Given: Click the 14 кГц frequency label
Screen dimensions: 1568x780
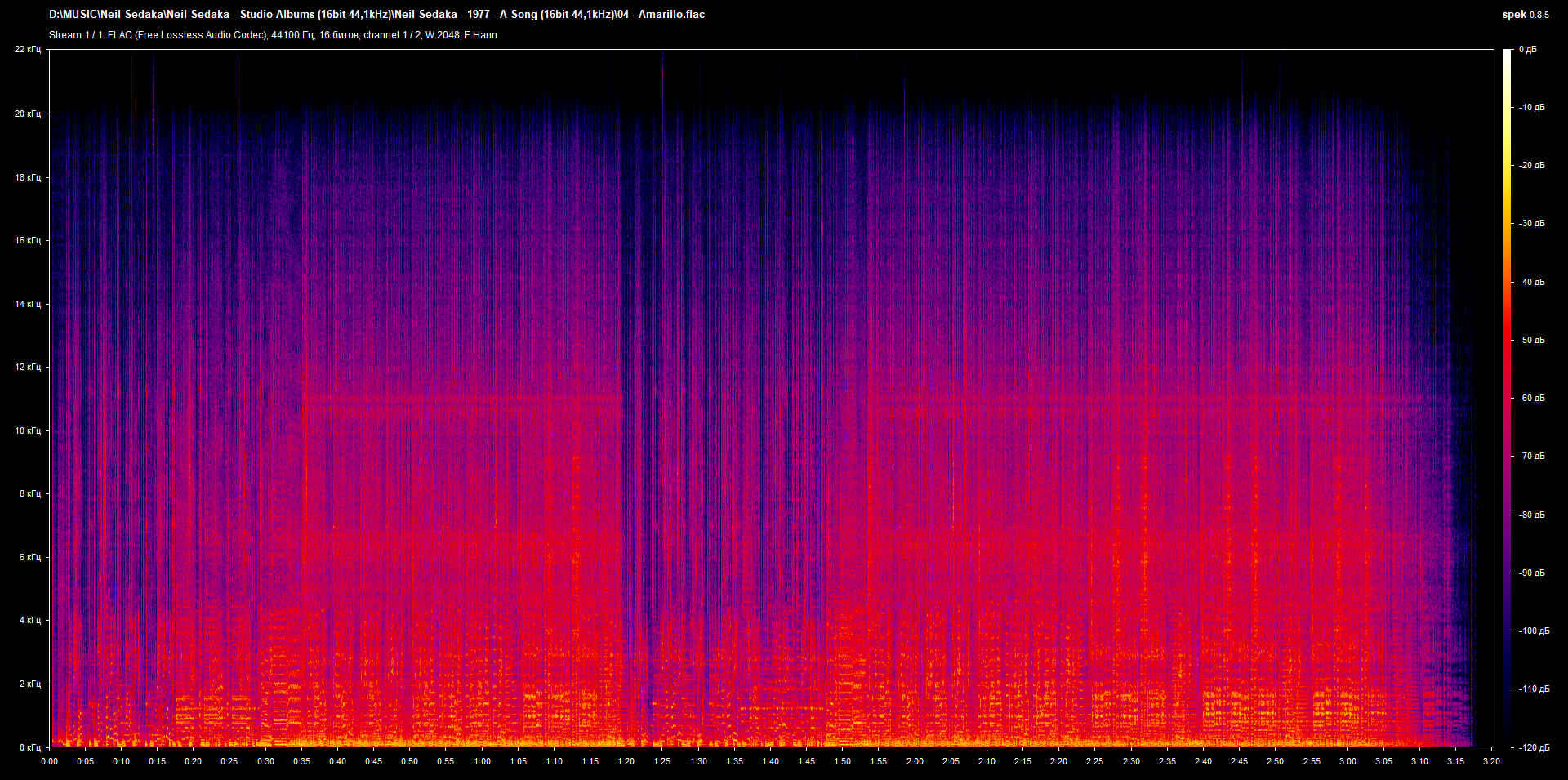Looking at the screenshot, I should pos(28,304).
